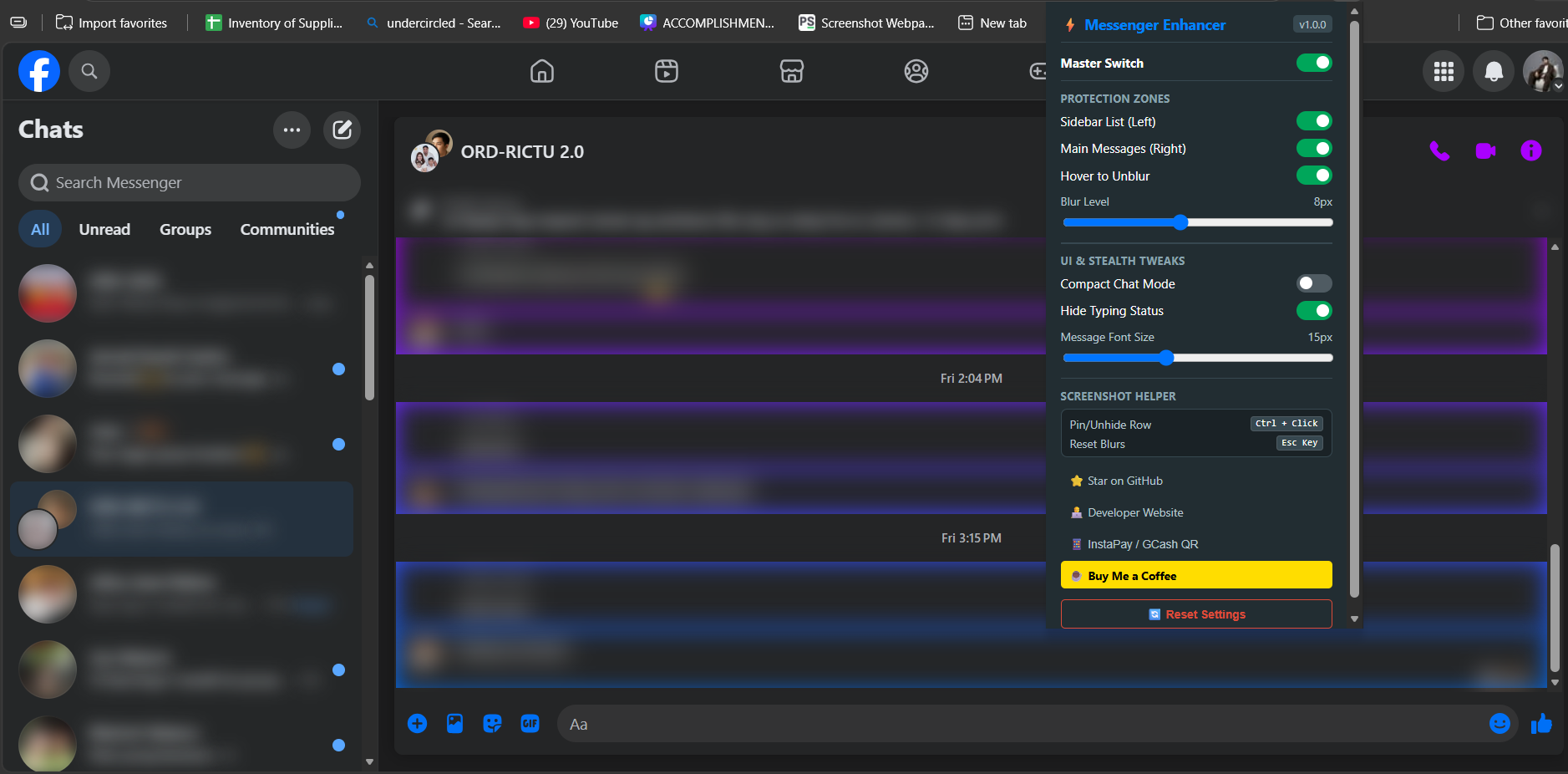
Task: Open the notifications bell
Action: tap(1494, 71)
